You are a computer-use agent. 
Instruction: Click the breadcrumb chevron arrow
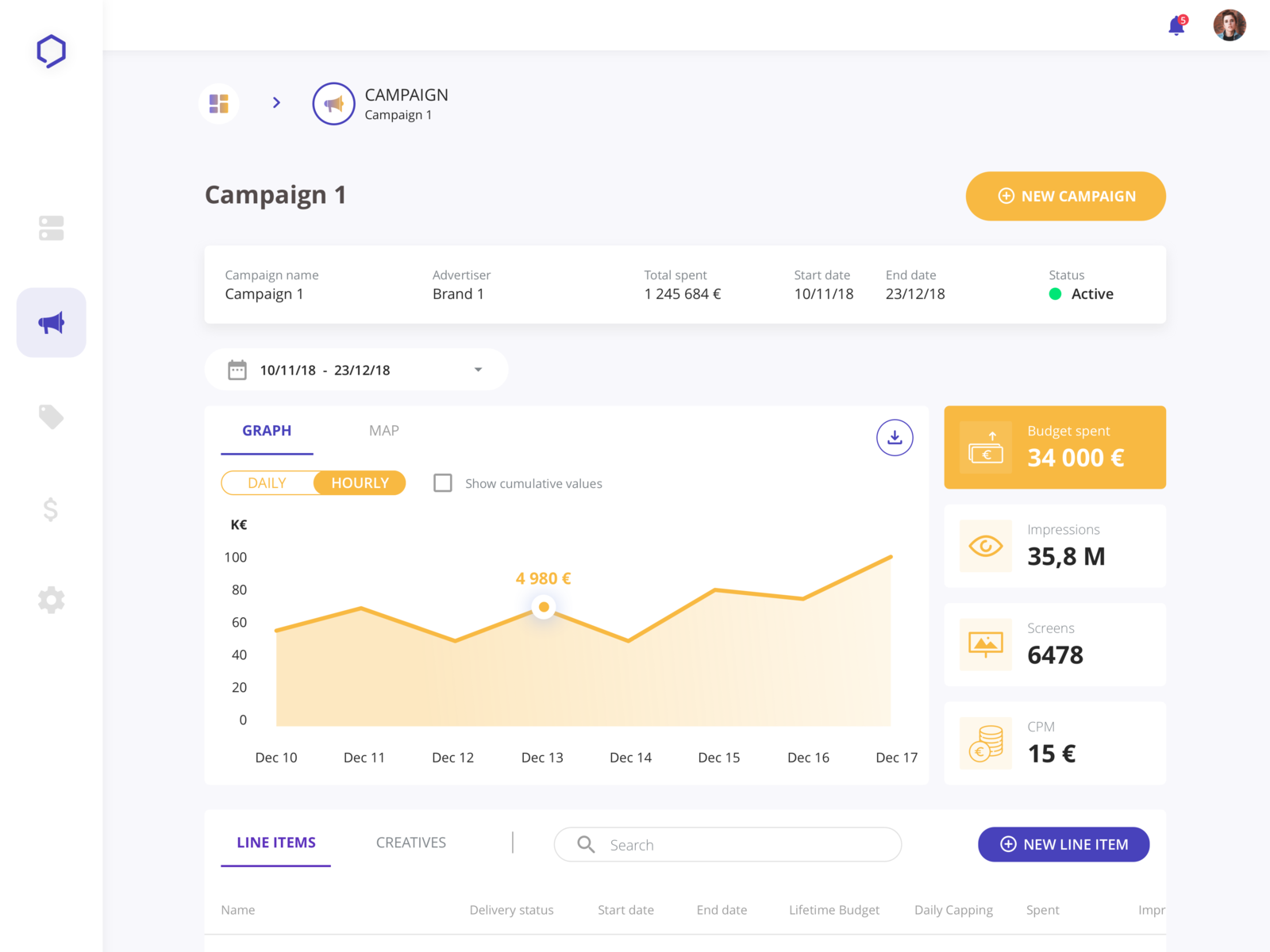(x=276, y=102)
